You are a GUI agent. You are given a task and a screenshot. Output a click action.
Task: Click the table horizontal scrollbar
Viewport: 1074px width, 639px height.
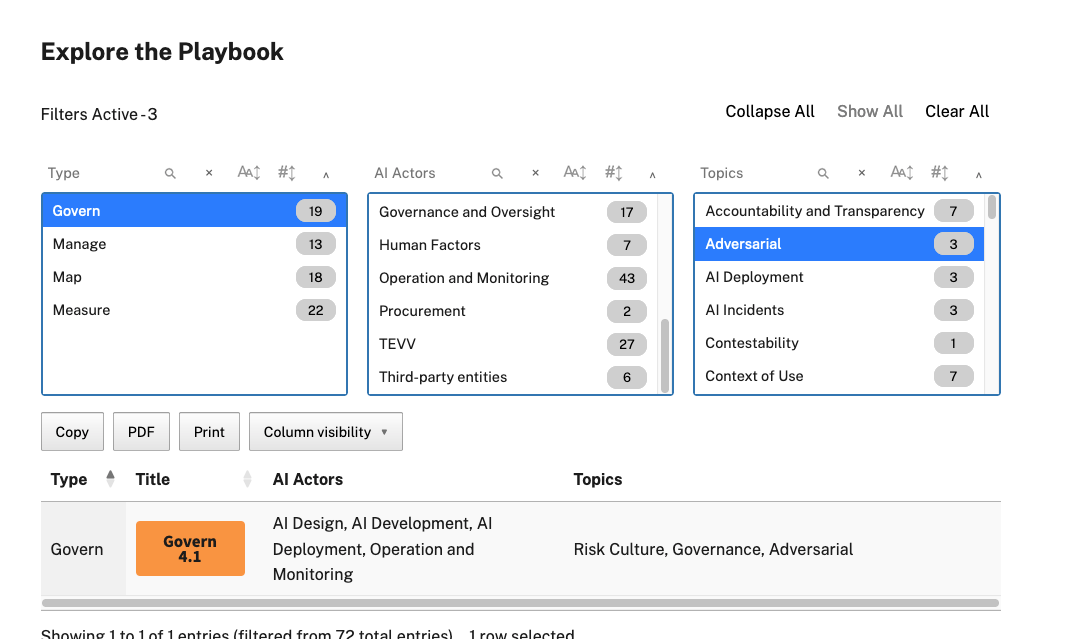(521, 603)
